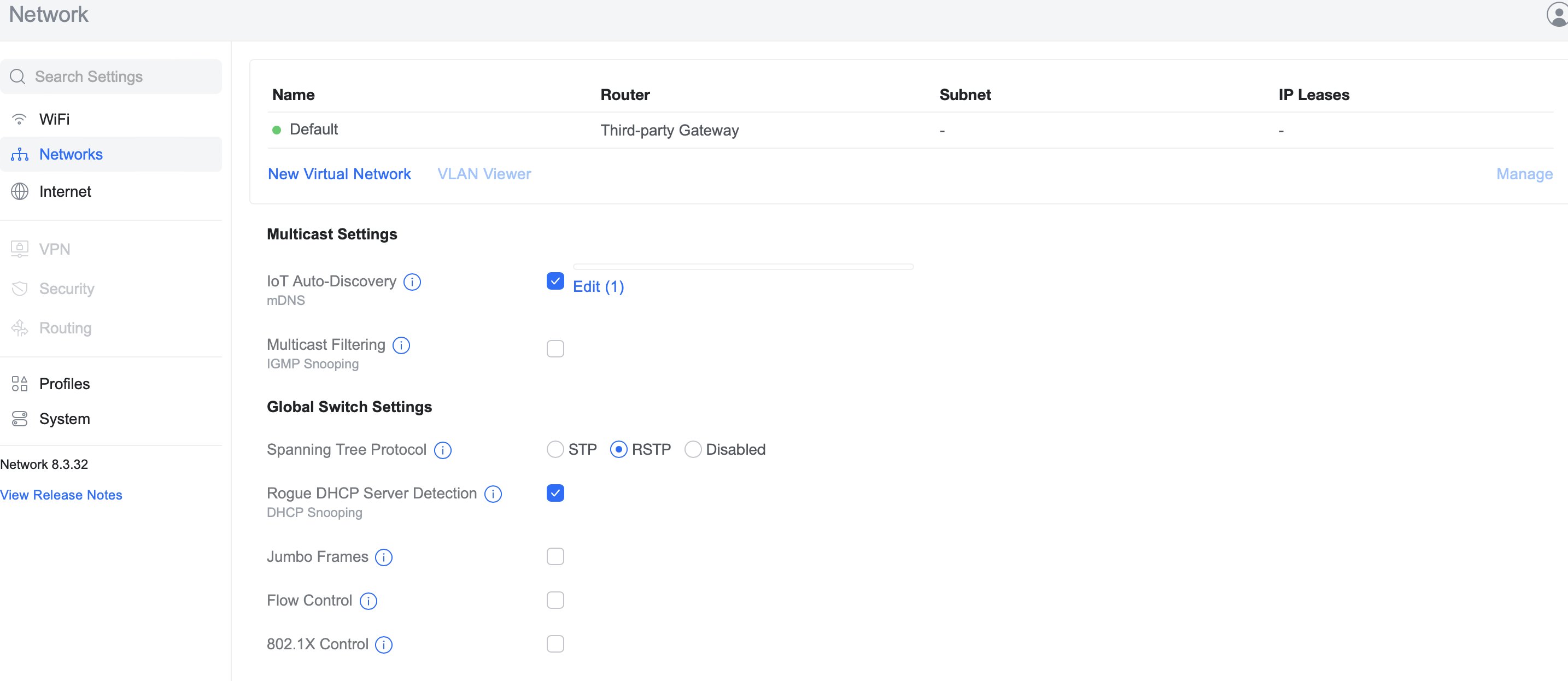Select the STP radio button
The width and height of the screenshot is (1568, 681).
click(554, 450)
